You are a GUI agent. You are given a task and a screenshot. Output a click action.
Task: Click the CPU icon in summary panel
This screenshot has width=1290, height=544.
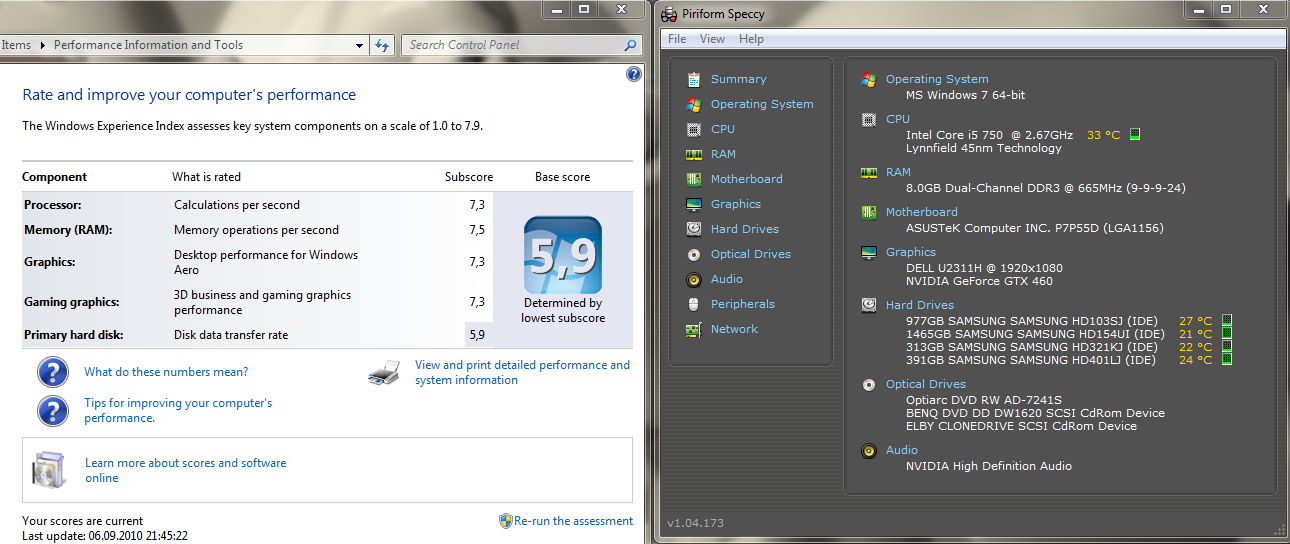coord(869,119)
